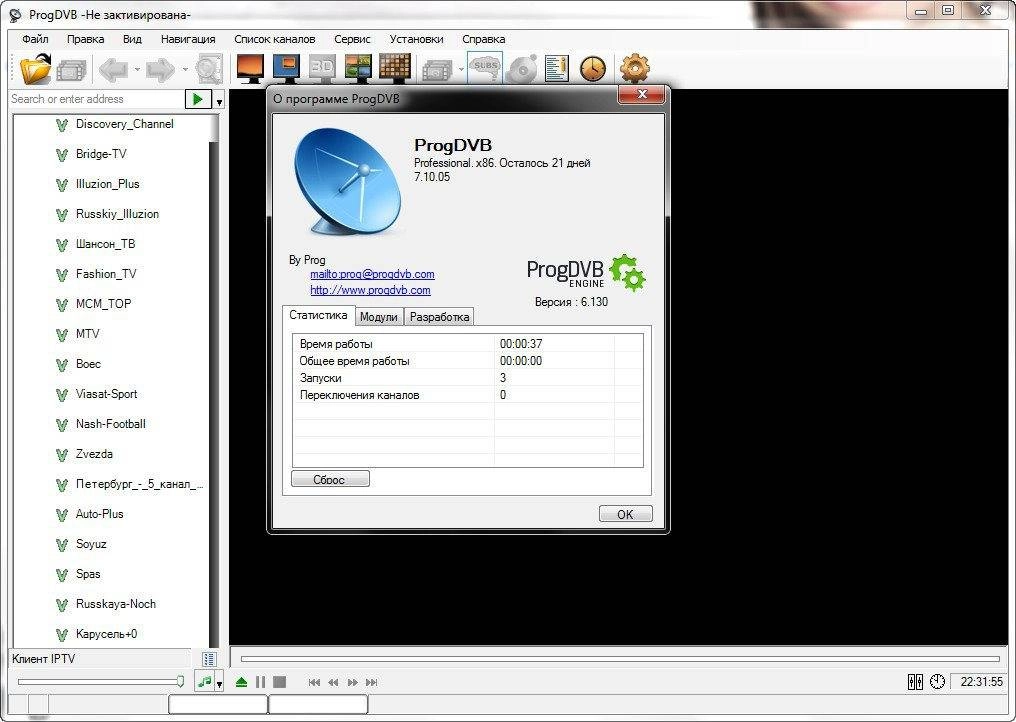The image size is (1016, 722).
Task: Open the Сервис menu
Action: [352, 39]
